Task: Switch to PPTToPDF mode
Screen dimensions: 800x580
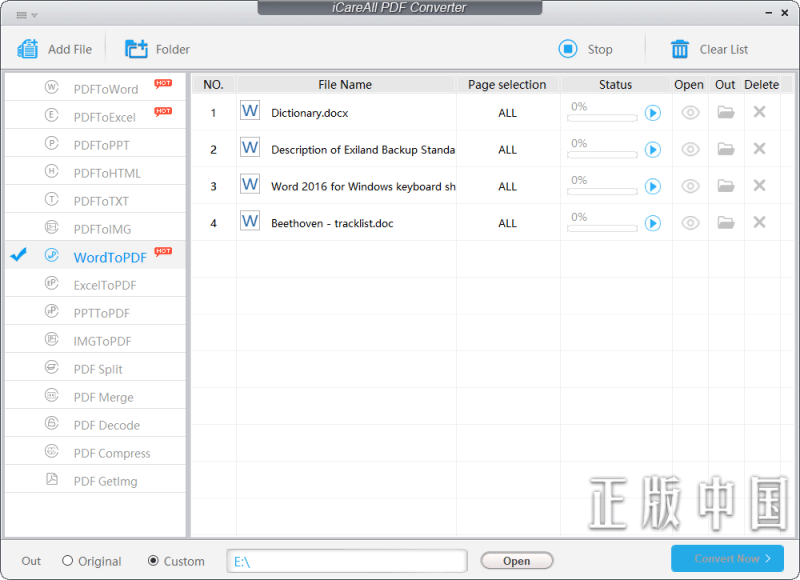Action: pyautogui.click(x=95, y=312)
